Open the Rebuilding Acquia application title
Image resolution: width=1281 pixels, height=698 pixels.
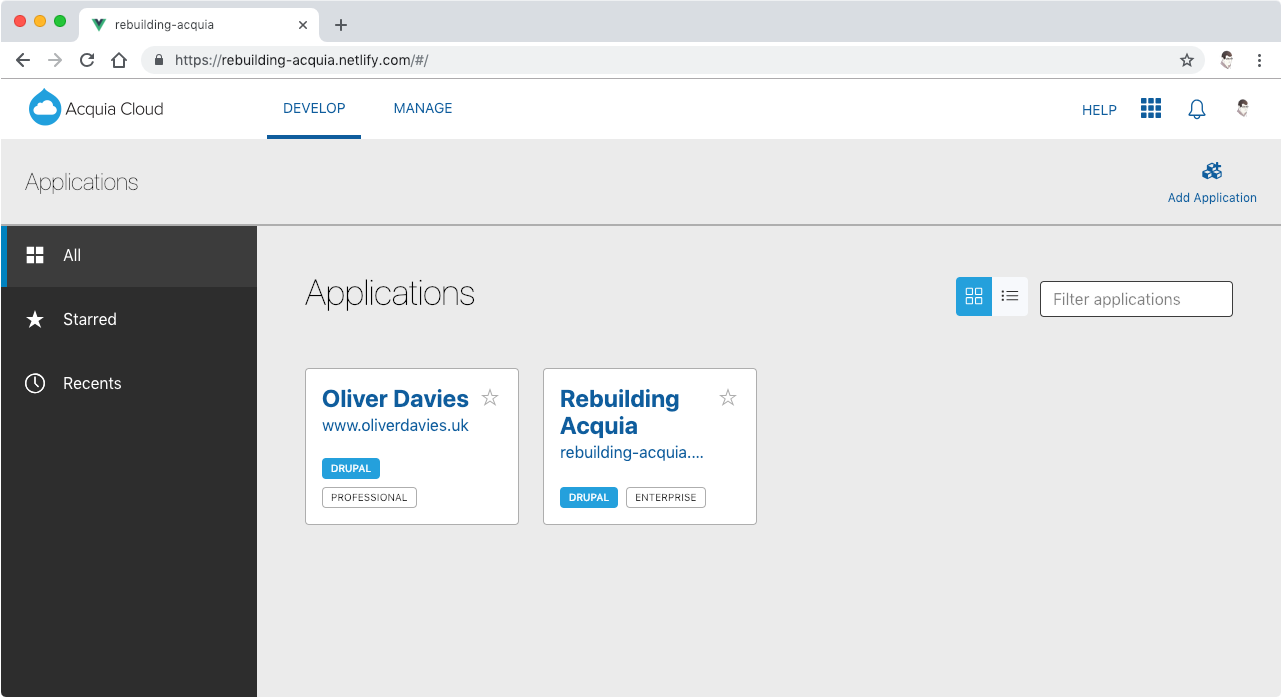click(619, 412)
